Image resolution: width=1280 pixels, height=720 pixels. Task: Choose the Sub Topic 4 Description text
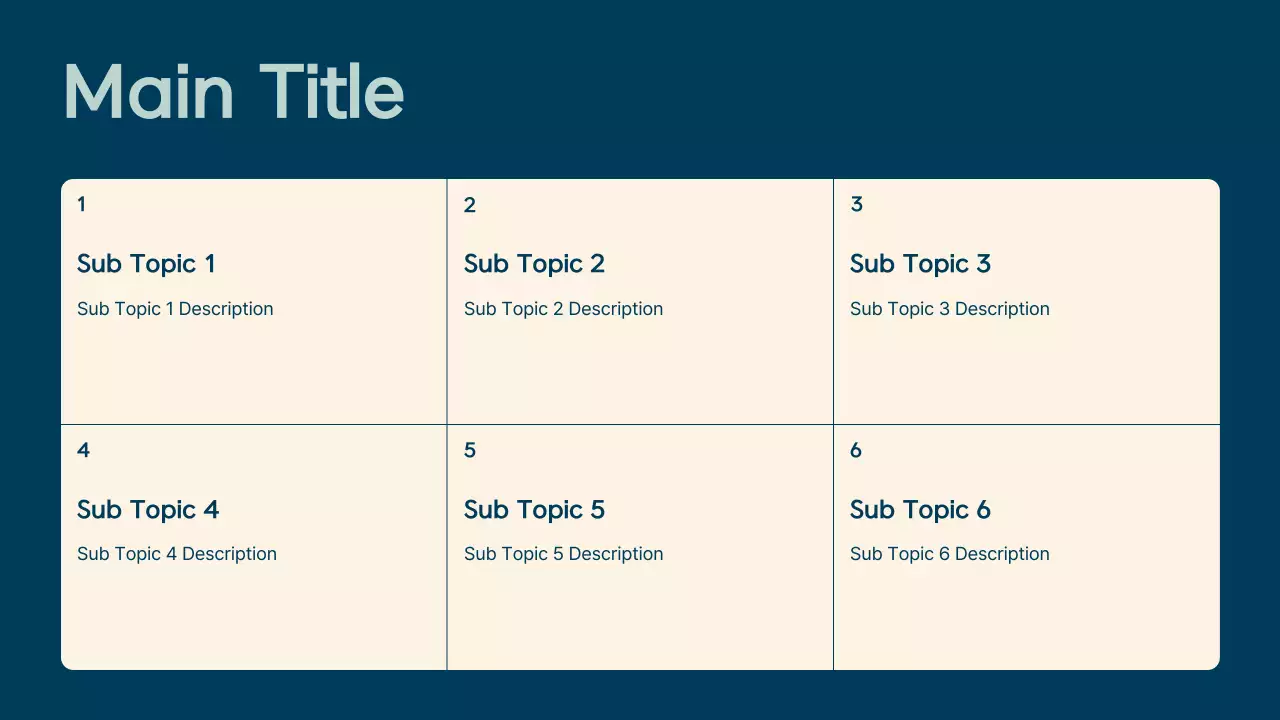coord(177,554)
